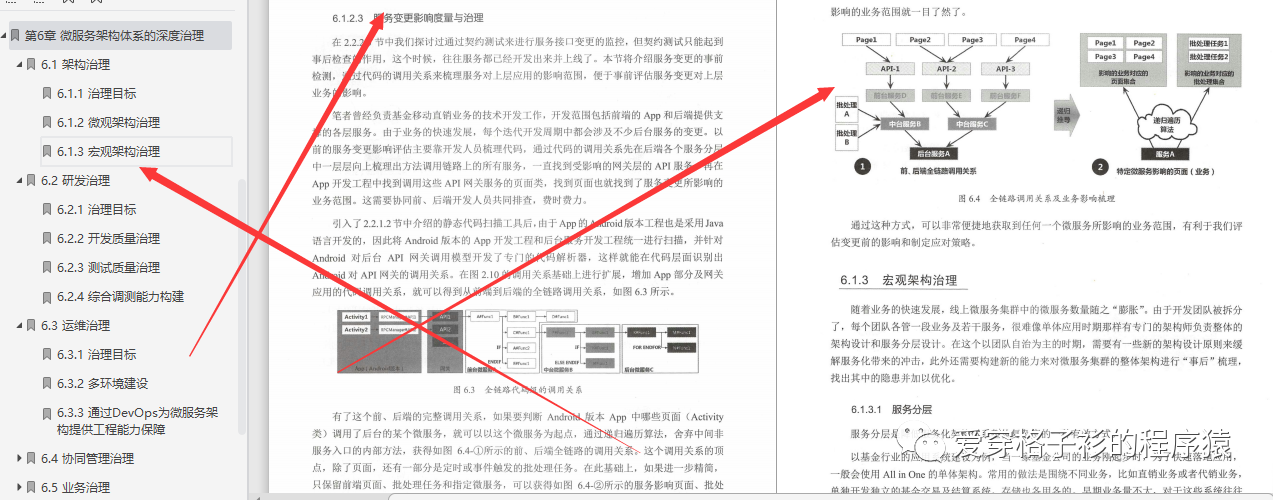This screenshot has width=1273, height=500.
Task: Click caption 图 6.3 全链路代码级的调用关系
Action: coord(517,388)
